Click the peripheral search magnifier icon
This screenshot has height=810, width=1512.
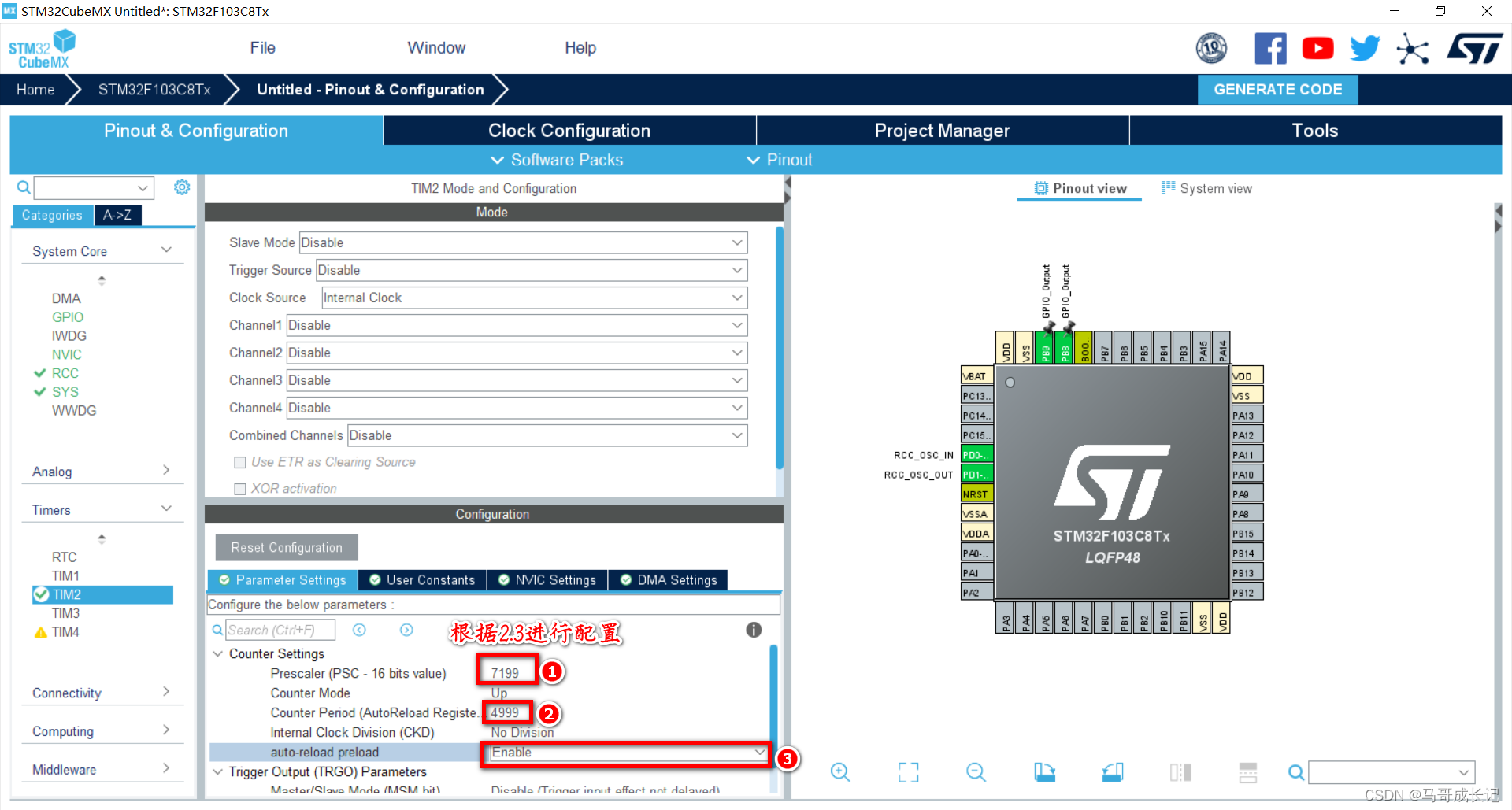pyautogui.click(x=24, y=187)
